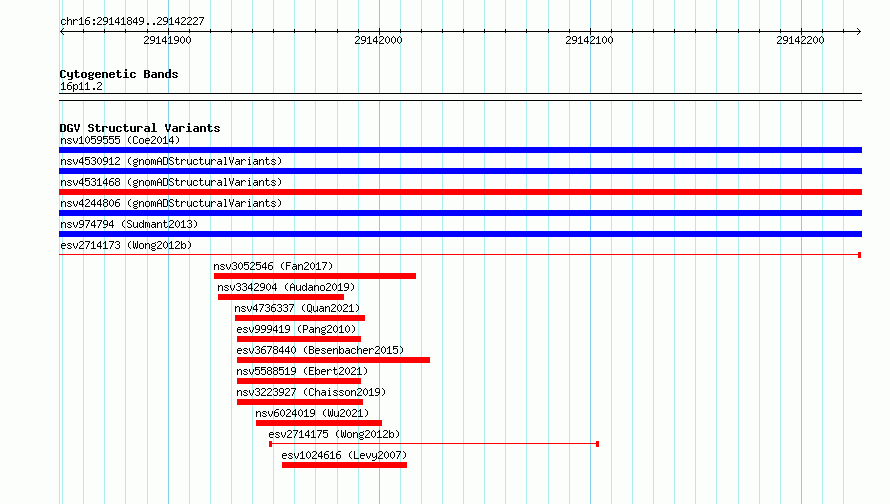Click the red bar under nsv4736337

click(x=300, y=318)
